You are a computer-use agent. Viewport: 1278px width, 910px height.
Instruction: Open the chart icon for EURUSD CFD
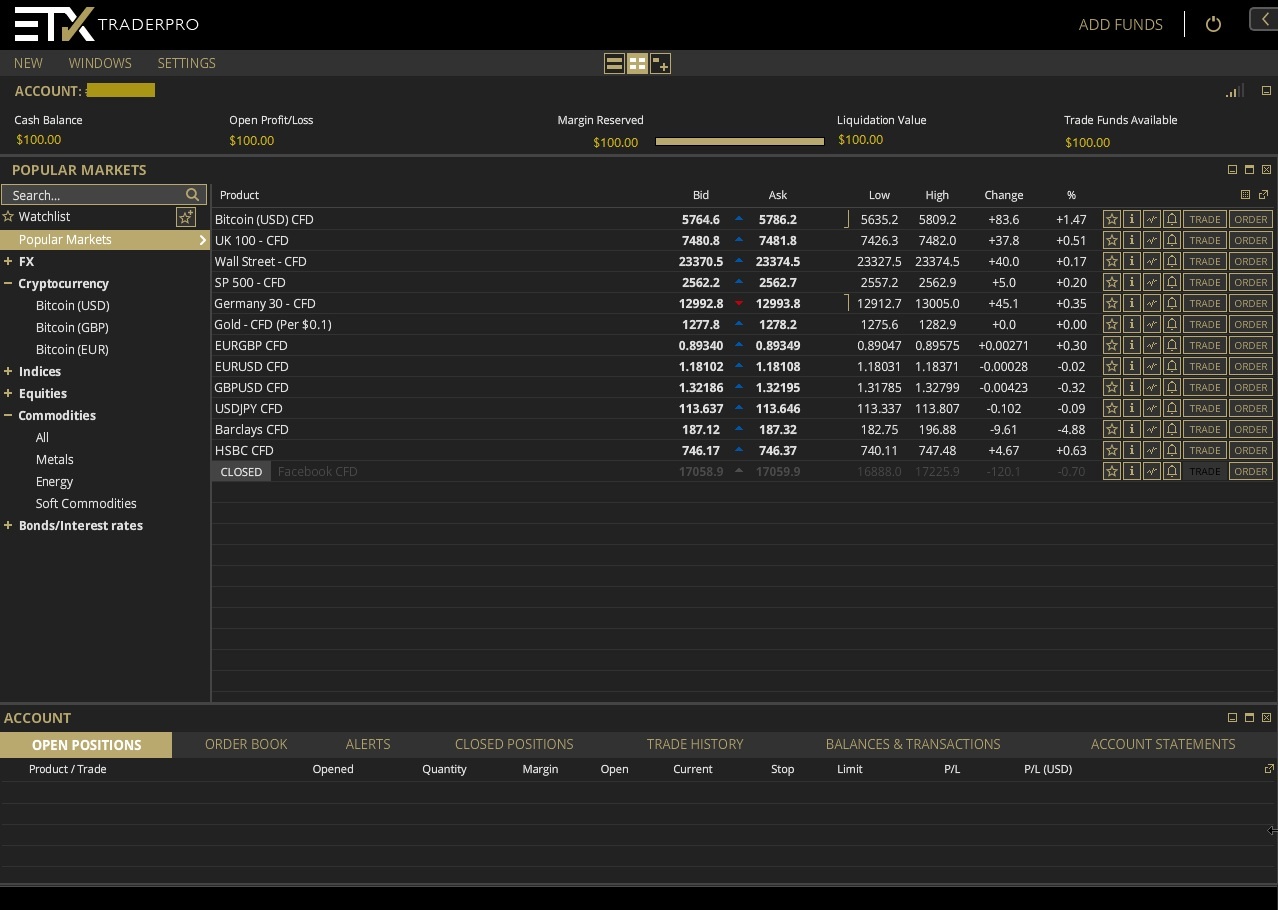coord(1152,366)
